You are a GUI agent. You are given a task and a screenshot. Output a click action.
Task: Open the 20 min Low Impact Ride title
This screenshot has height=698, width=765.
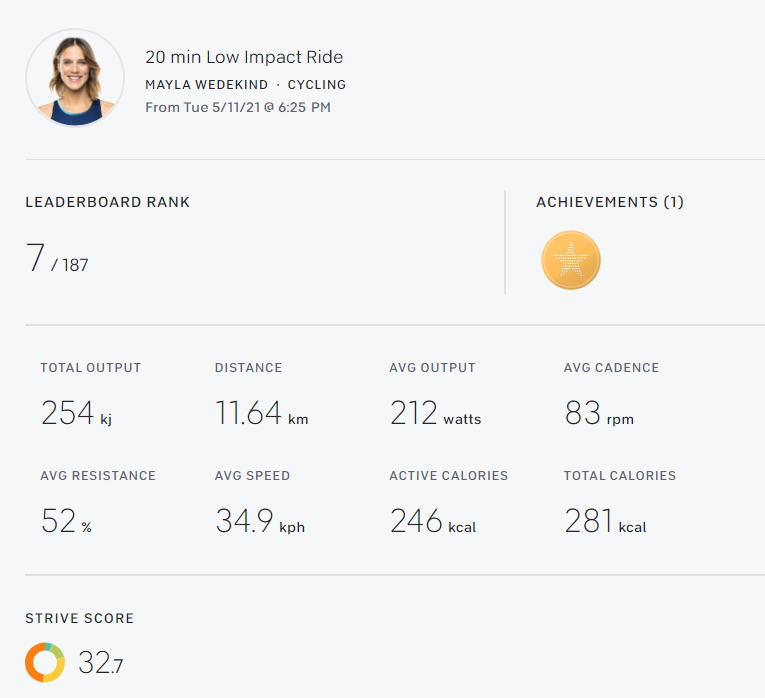point(244,58)
